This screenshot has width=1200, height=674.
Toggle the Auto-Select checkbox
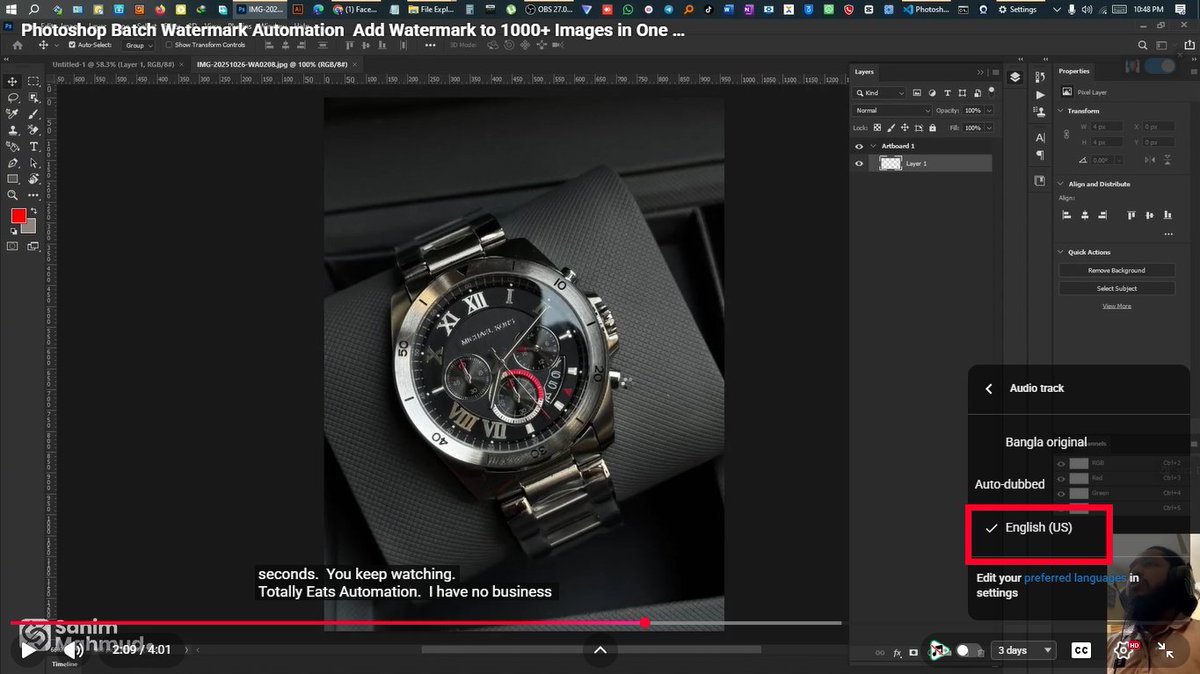pos(71,45)
